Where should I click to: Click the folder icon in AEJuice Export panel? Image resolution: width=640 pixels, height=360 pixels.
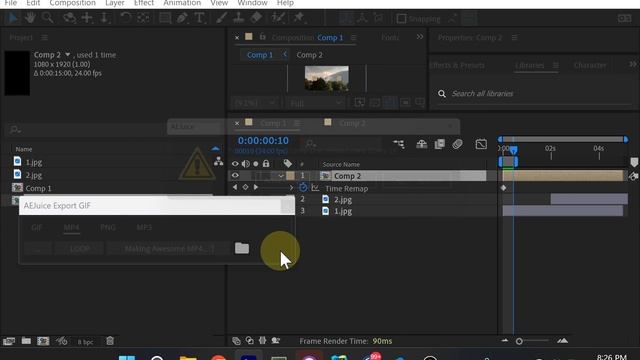tap(242, 248)
